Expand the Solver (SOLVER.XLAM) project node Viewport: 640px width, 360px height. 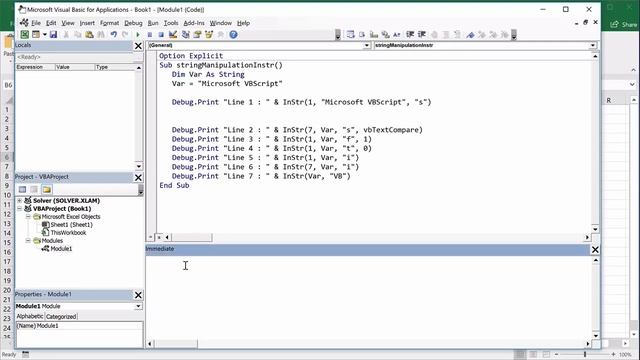pyautogui.click(x=20, y=201)
